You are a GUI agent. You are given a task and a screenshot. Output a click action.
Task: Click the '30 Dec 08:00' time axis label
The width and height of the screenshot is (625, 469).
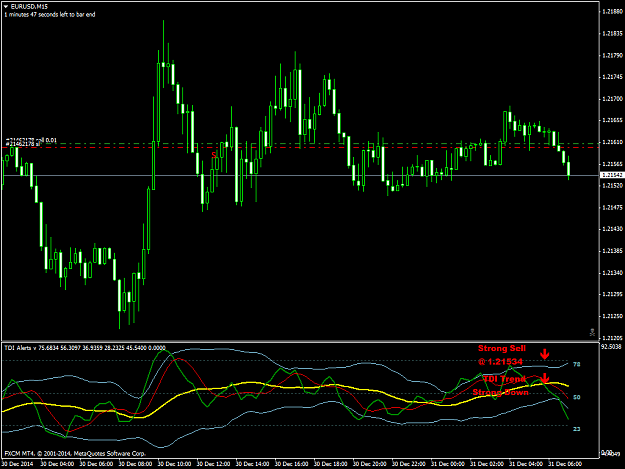pos(135,464)
